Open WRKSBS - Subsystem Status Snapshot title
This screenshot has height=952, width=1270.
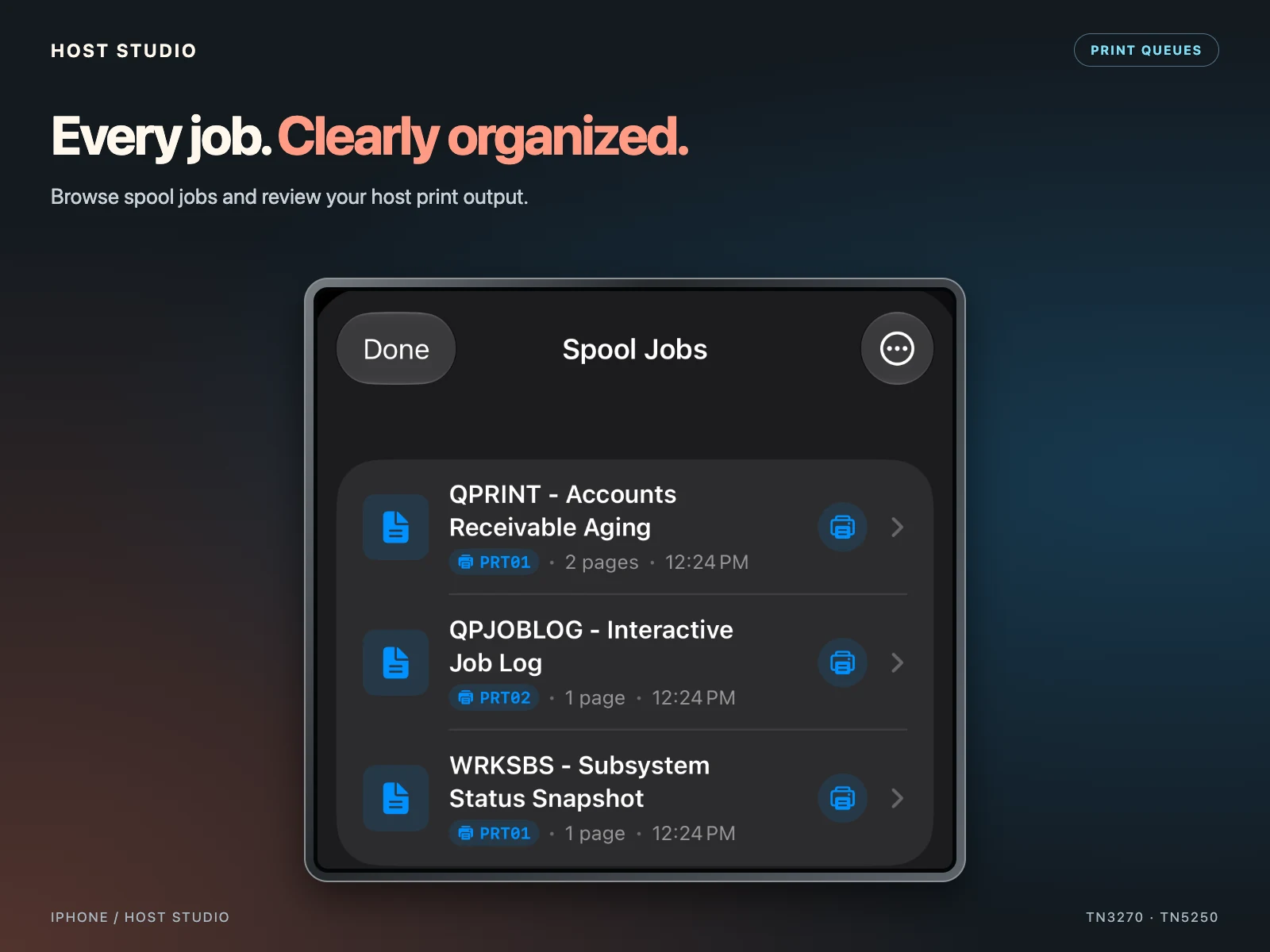(x=579, y=782)
